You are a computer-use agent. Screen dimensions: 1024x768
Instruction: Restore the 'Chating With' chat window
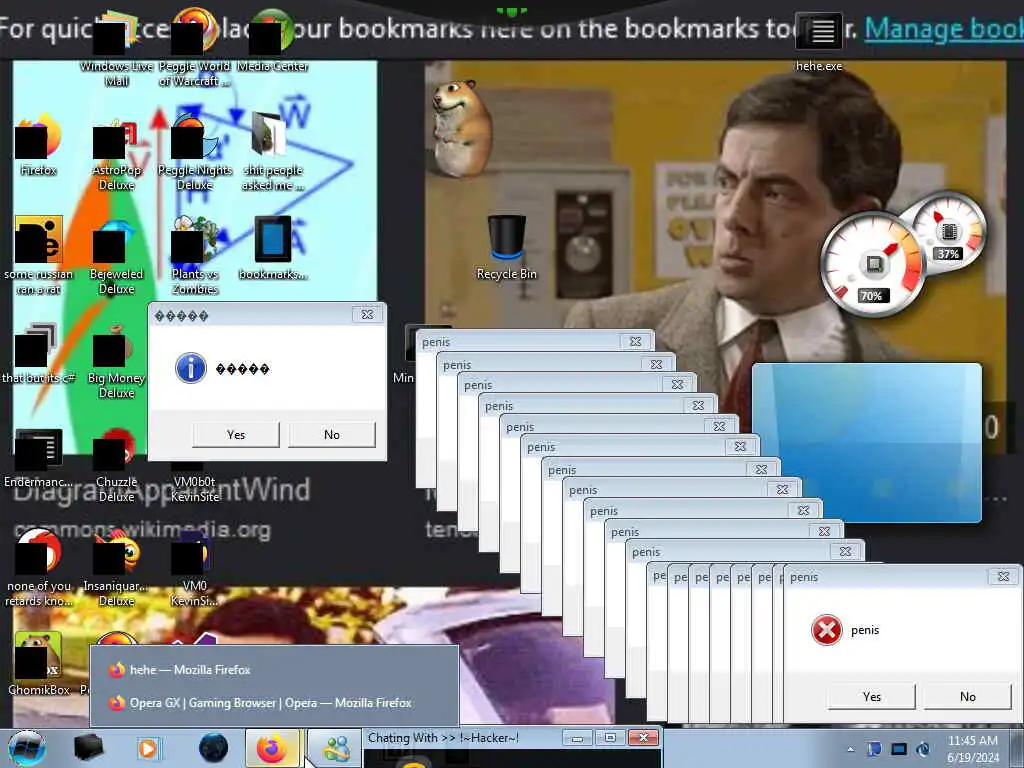[x=610, y=738]
